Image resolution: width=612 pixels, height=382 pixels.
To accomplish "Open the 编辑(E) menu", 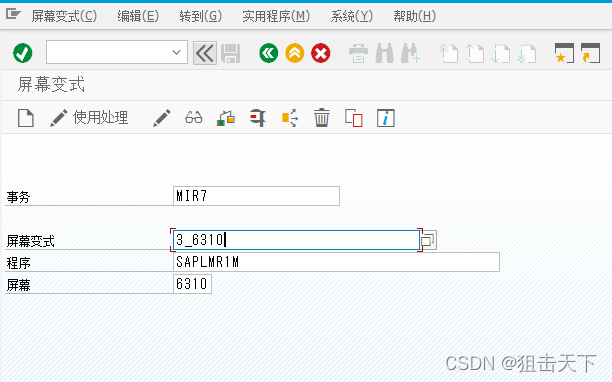I will click(x=138, y=16).
